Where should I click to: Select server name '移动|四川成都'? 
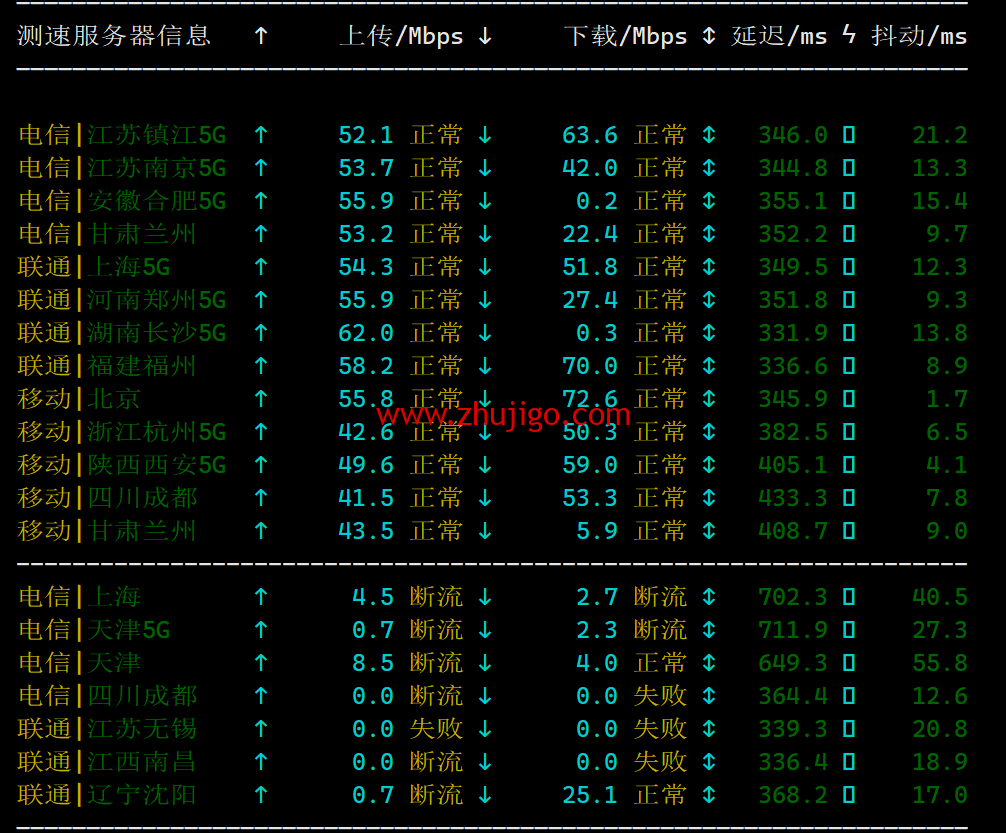tap(107, 498)
